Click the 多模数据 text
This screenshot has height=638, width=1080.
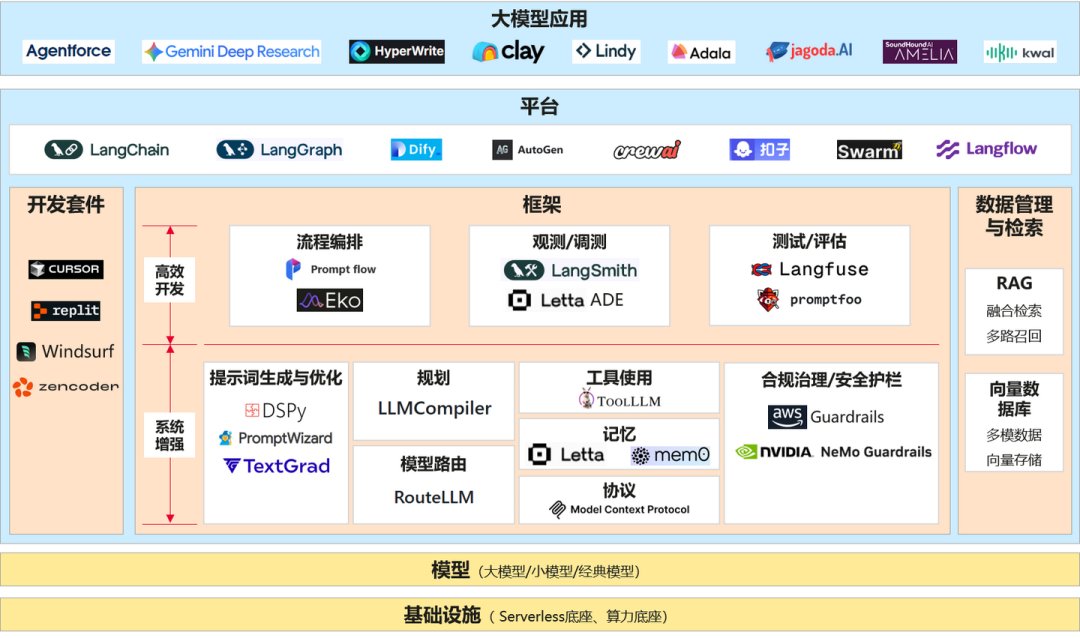click(x=1014, y=435)
